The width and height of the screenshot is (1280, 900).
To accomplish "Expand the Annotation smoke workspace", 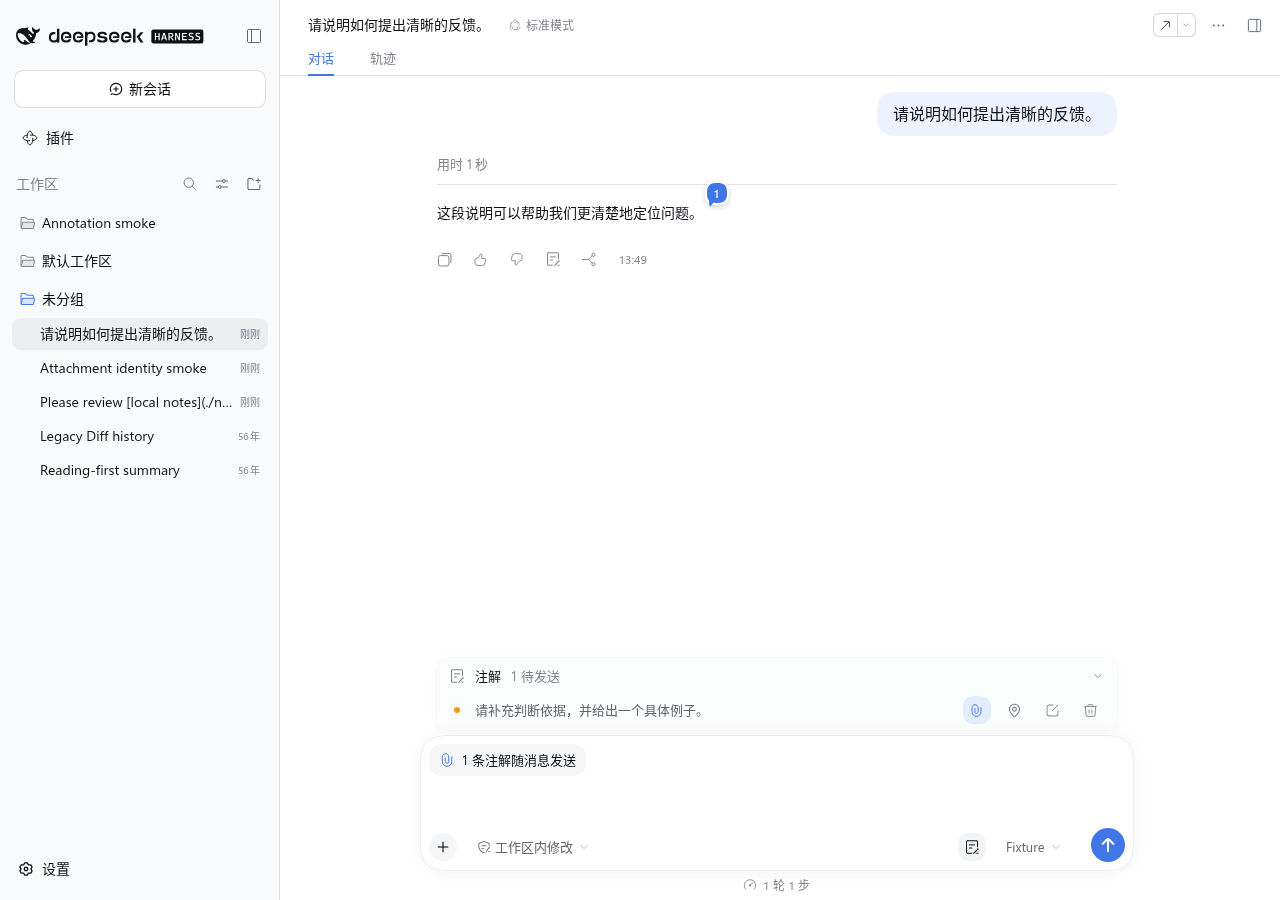I will point(140,223).
